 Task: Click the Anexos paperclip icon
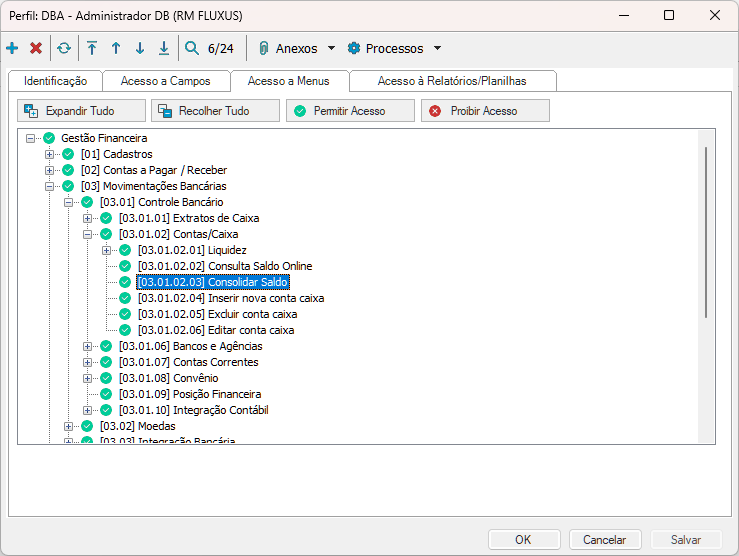[x=264, y=48]
